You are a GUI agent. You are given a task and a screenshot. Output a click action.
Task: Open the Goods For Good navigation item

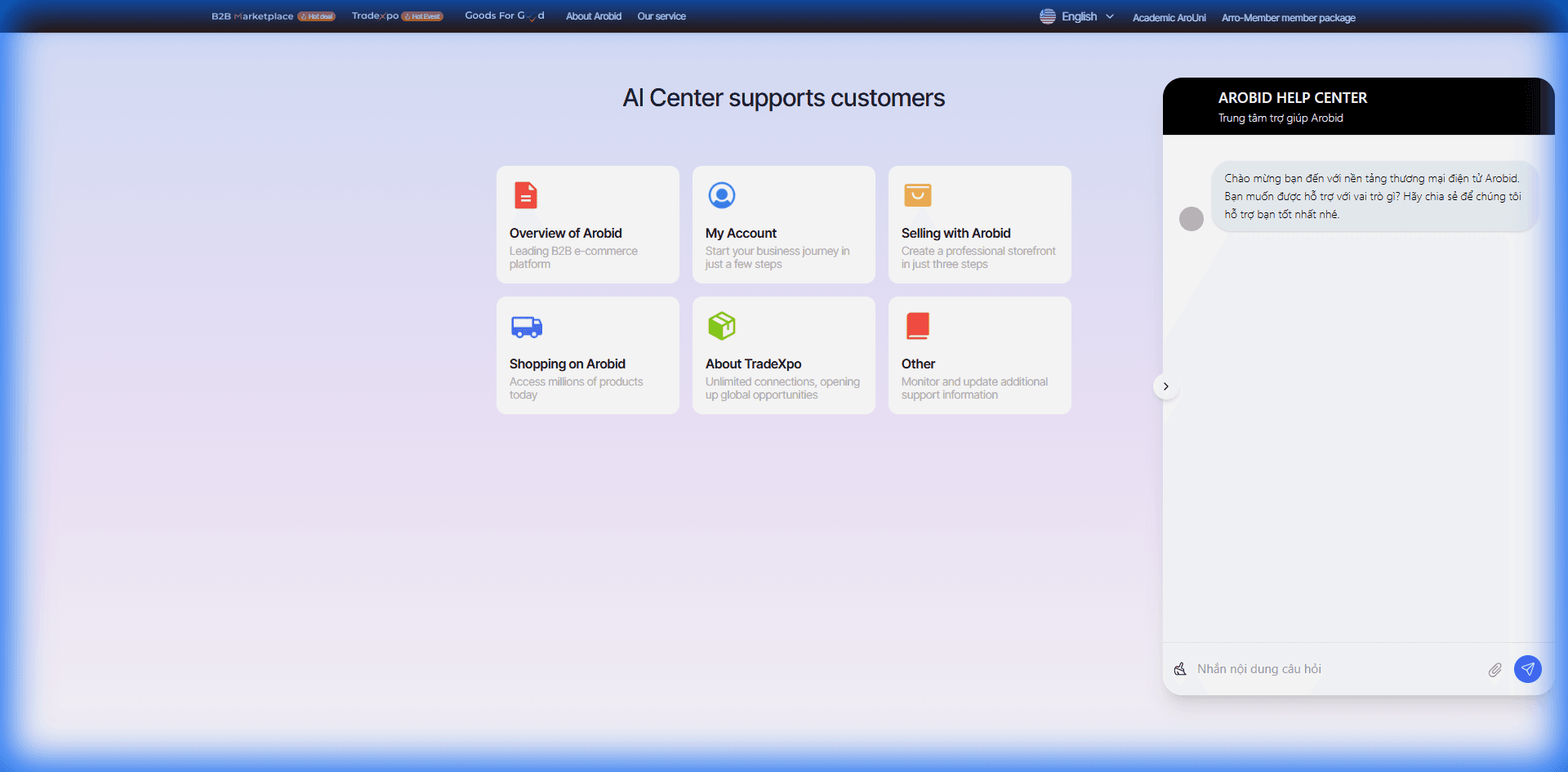click(x=504, y=16)
